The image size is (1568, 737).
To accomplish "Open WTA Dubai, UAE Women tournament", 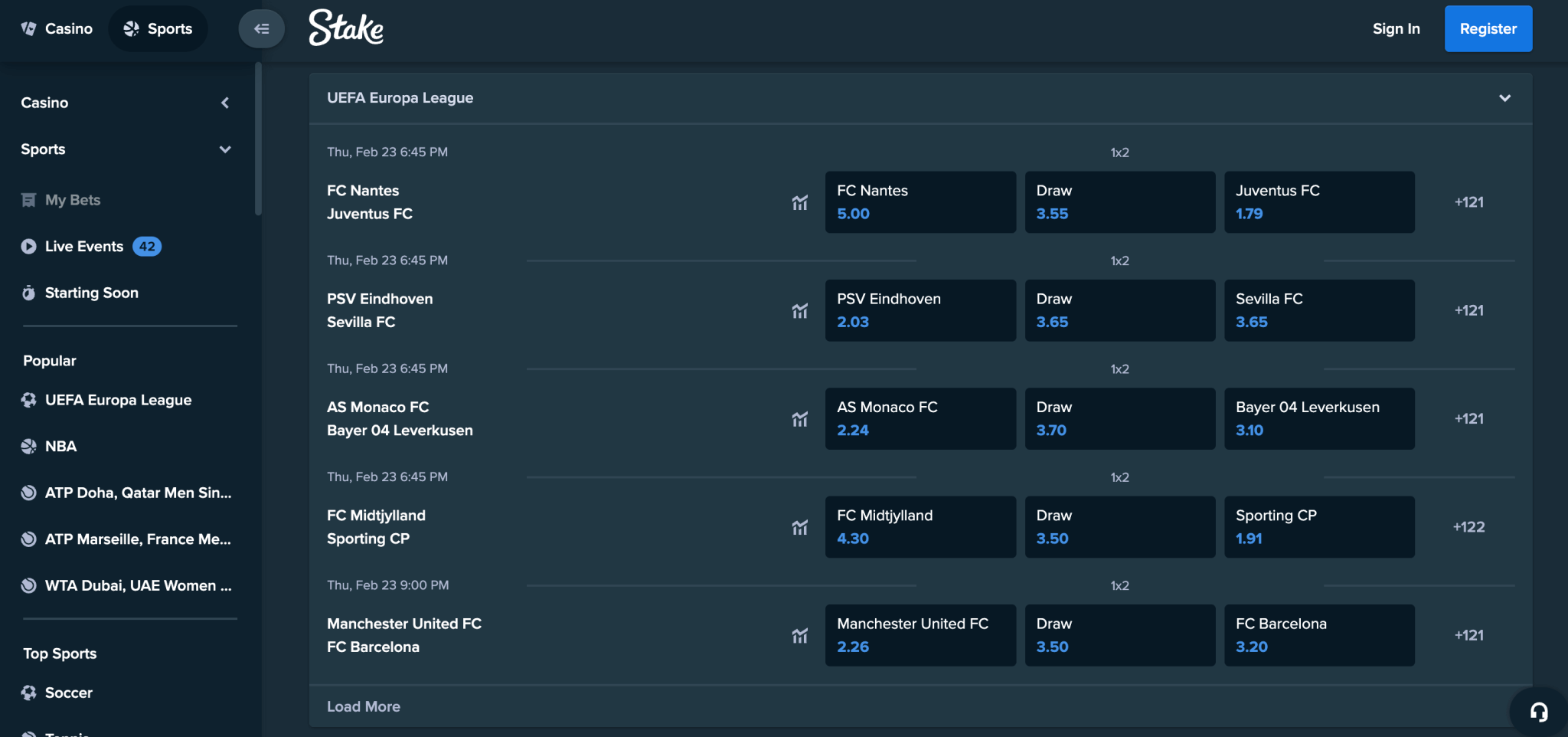I will [x=126, y=585].
